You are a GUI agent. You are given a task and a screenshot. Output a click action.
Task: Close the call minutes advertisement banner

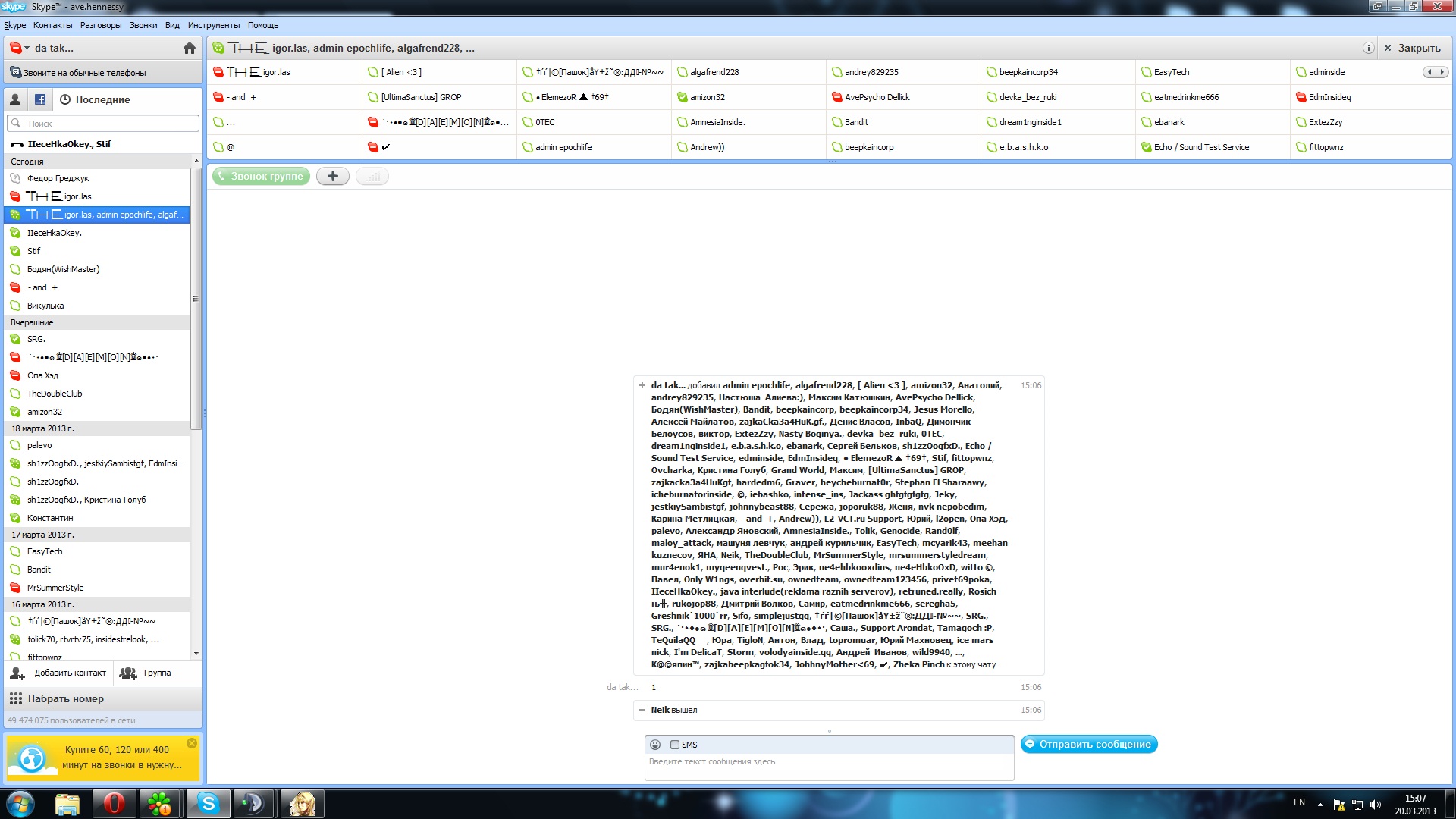point(192,743)
